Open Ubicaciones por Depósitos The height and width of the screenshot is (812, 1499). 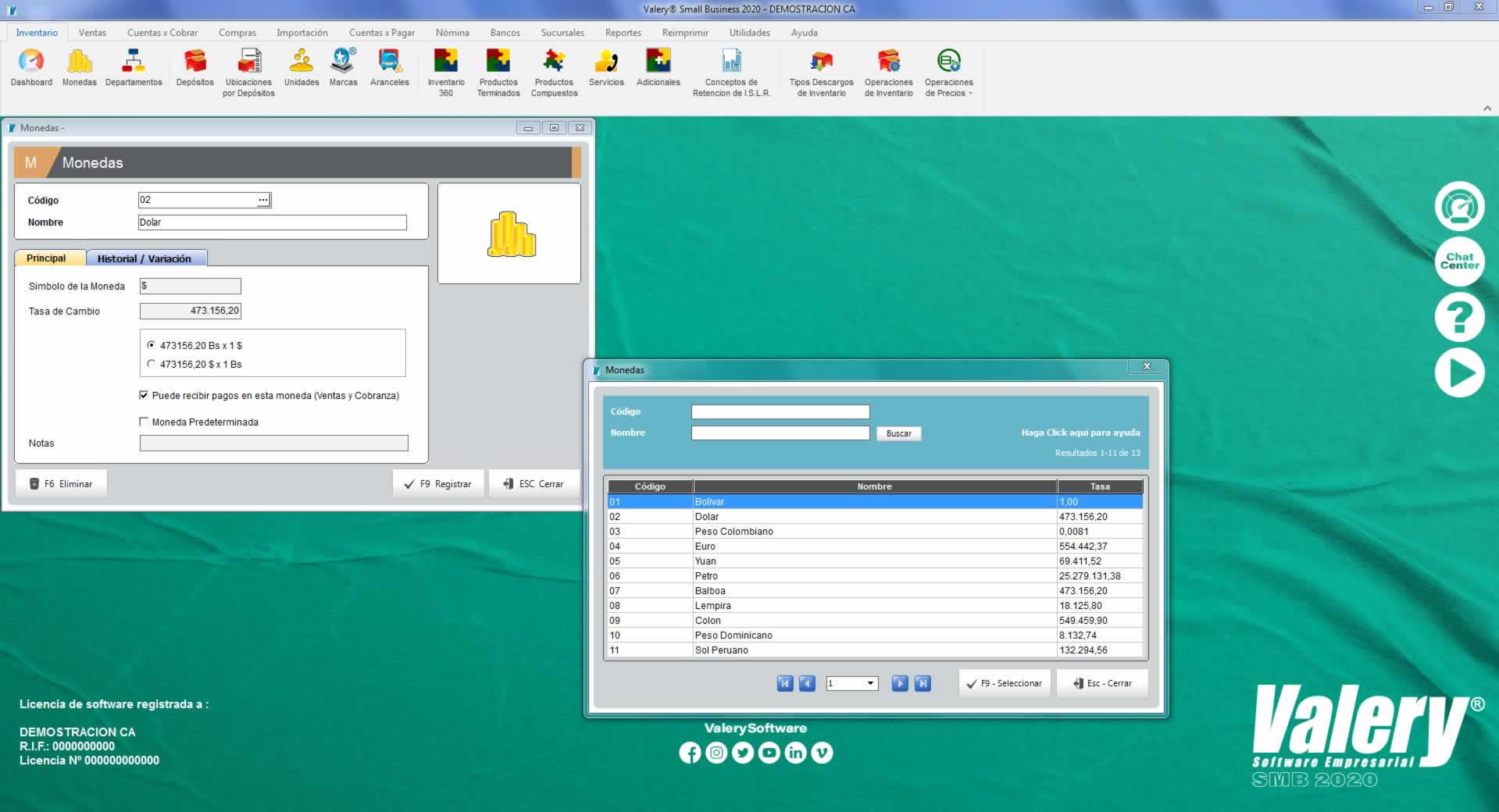point(248,73)
